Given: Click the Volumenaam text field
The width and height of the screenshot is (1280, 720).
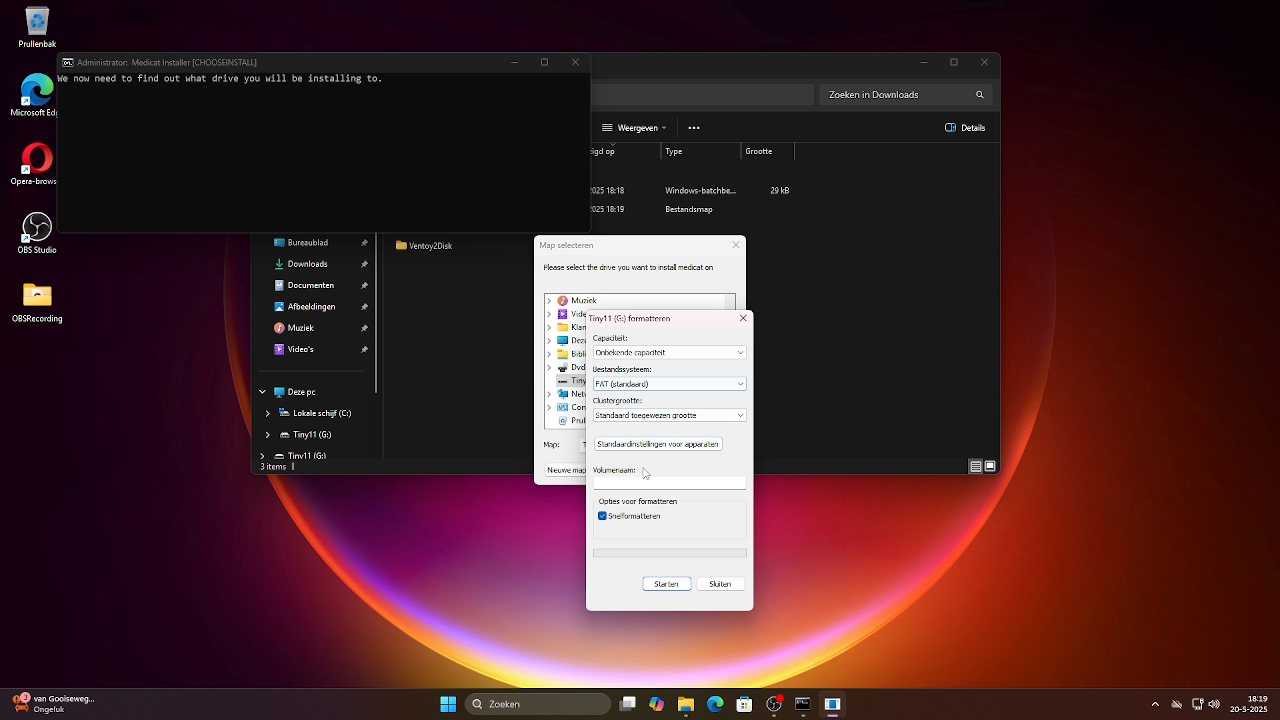Looking at the screenshot, I should (x=669, y=483).
